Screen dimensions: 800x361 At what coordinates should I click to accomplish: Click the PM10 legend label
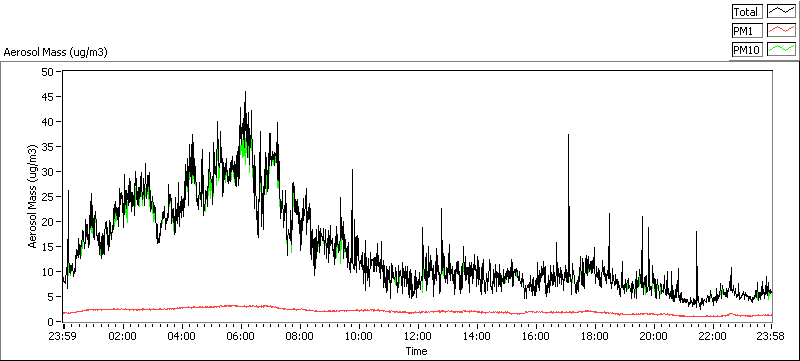click(747, 49)
